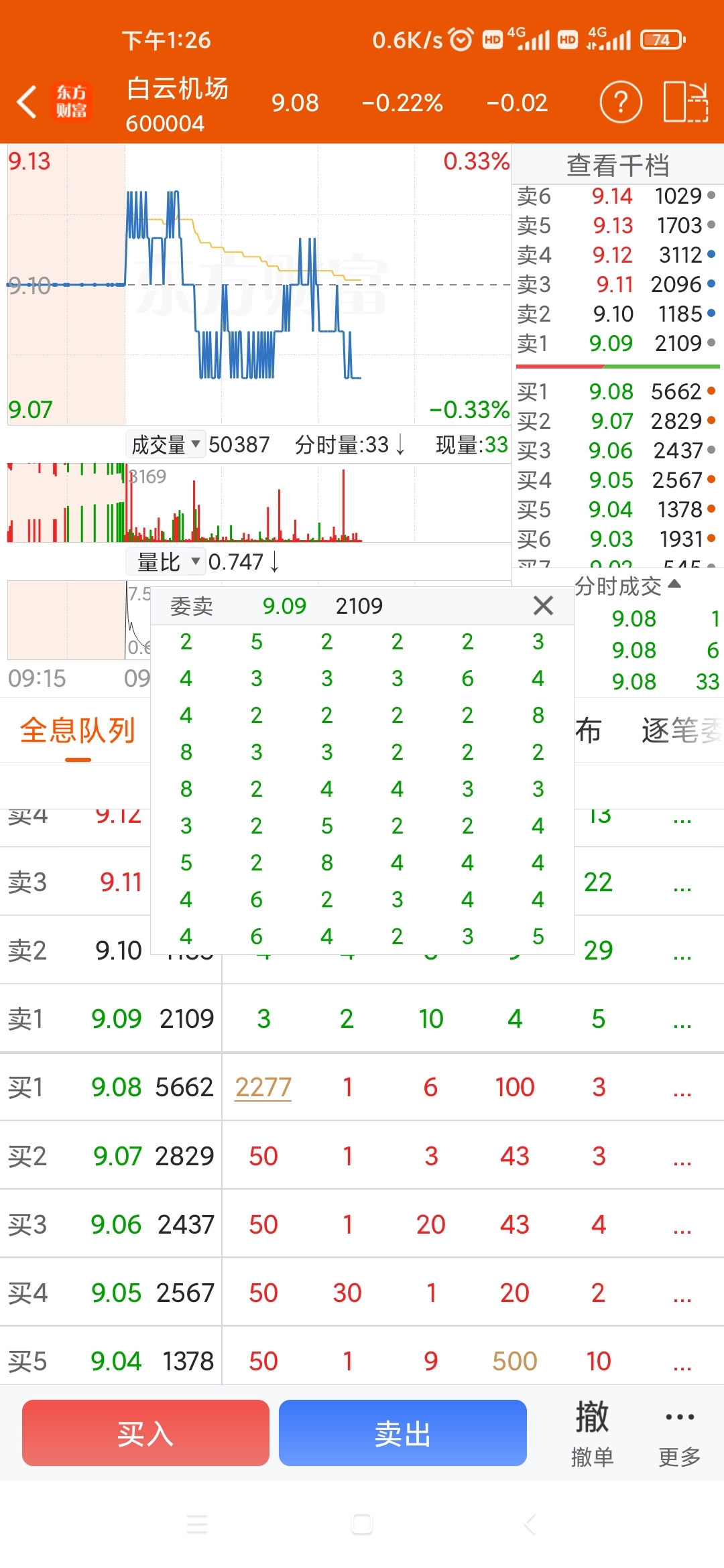Image resolution: width=724 pixels, height=1568 pixels.
Task: Switch to the 全息队列 tab
Action: tap(78, 730)
